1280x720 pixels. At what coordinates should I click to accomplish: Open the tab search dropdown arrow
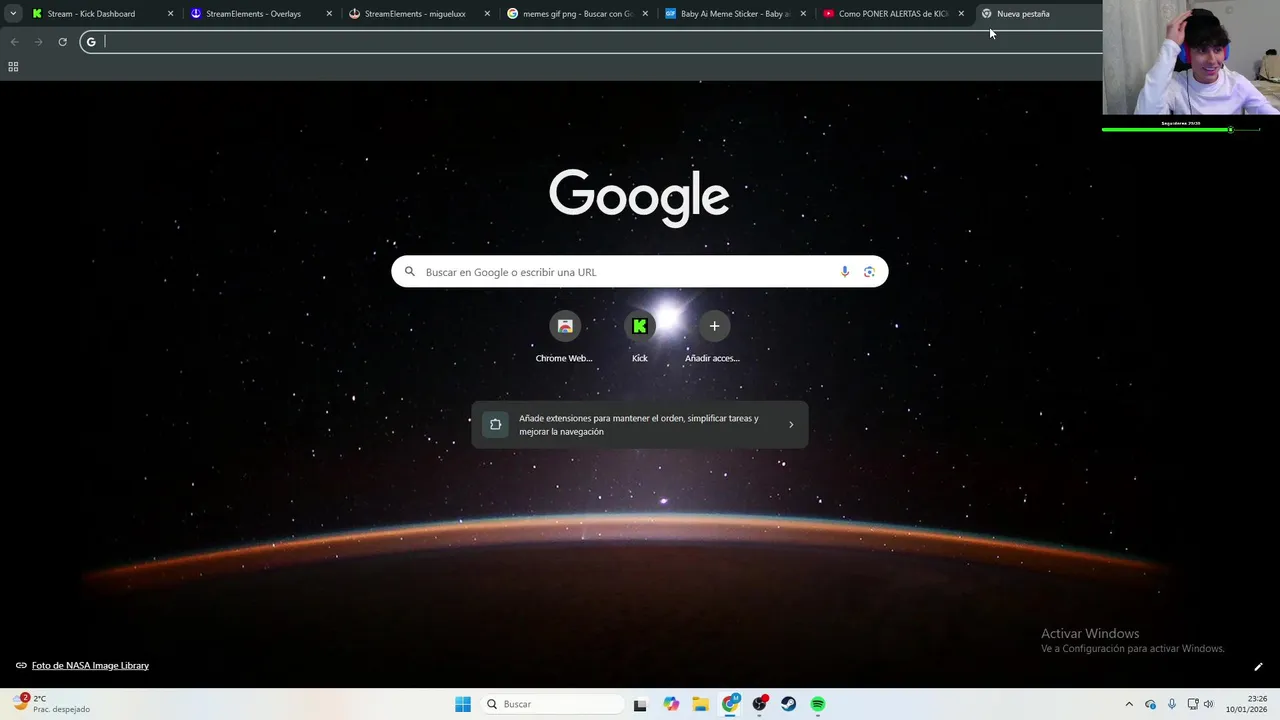coord(13,14)
